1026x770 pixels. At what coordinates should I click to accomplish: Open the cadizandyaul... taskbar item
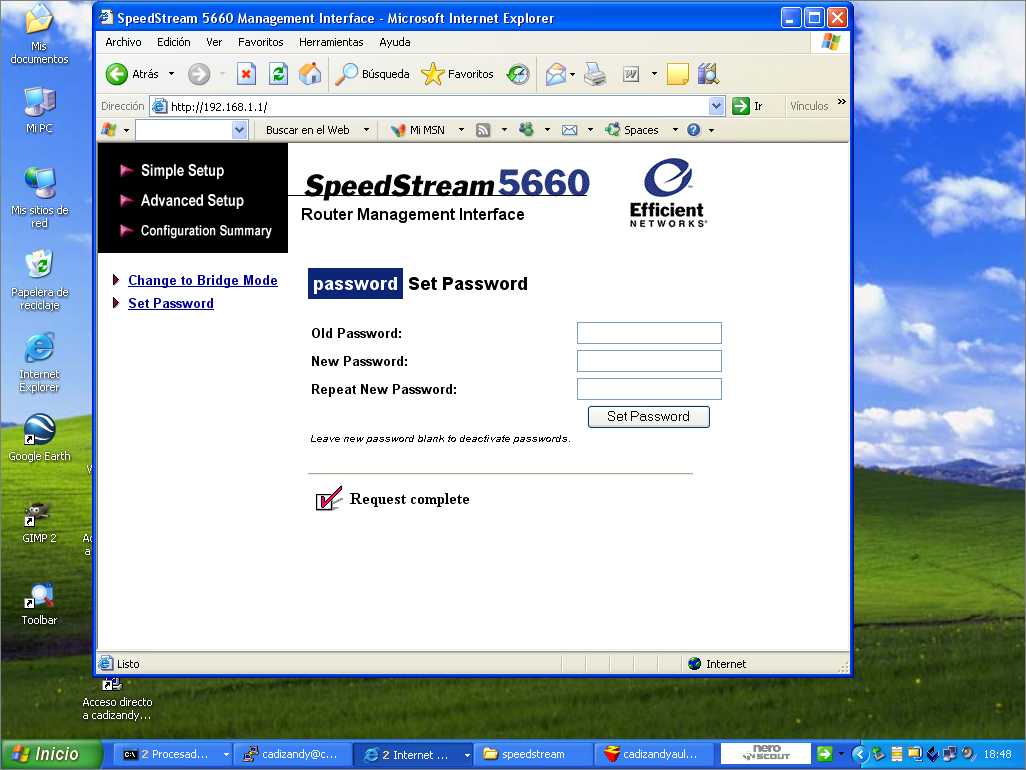(656, 754)
